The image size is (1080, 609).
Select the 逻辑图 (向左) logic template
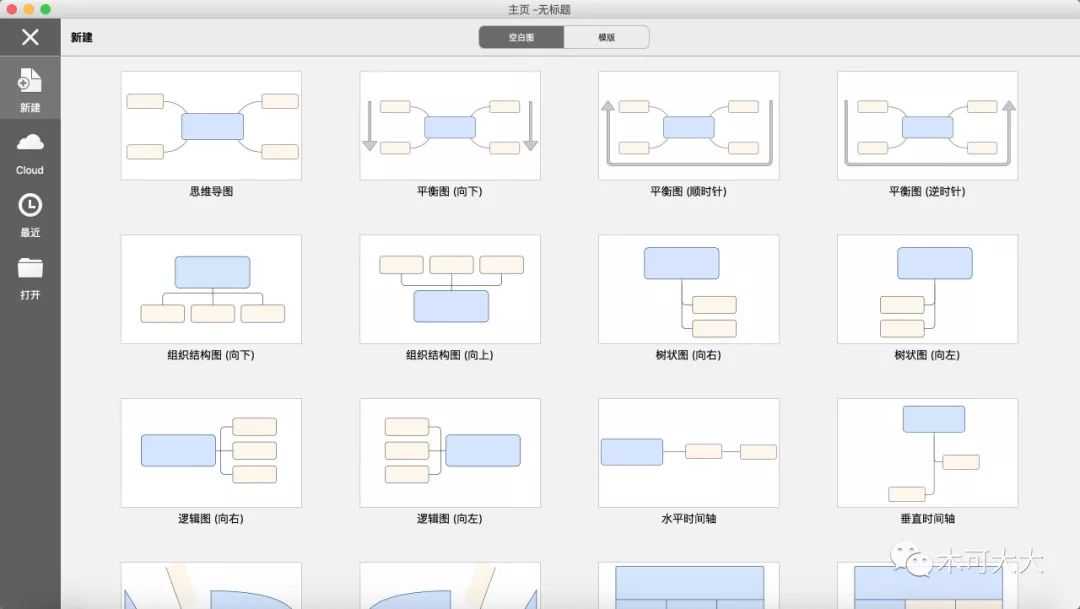click(x=450, y=453)
